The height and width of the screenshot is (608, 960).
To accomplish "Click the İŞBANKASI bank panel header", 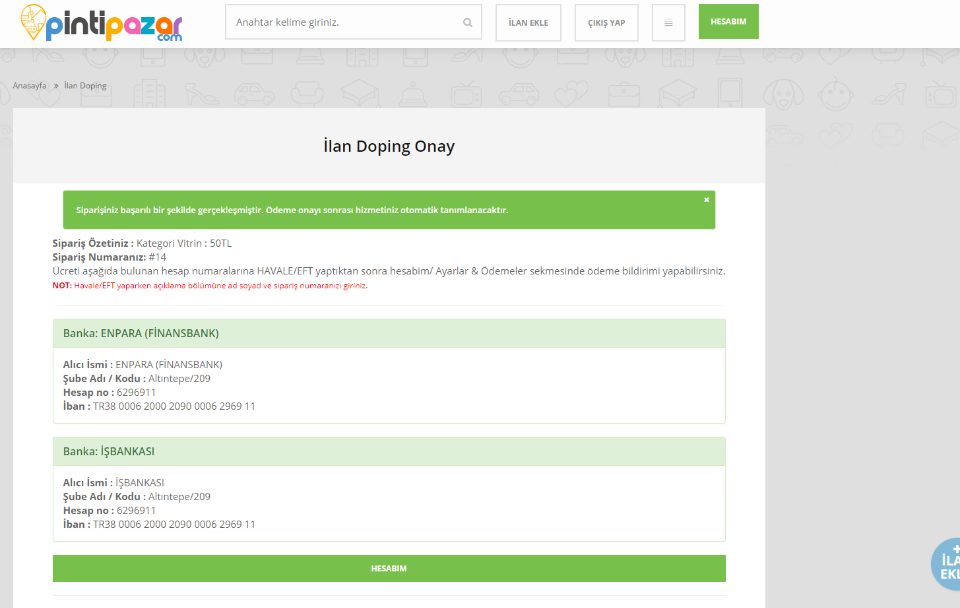I will point(389,451).
